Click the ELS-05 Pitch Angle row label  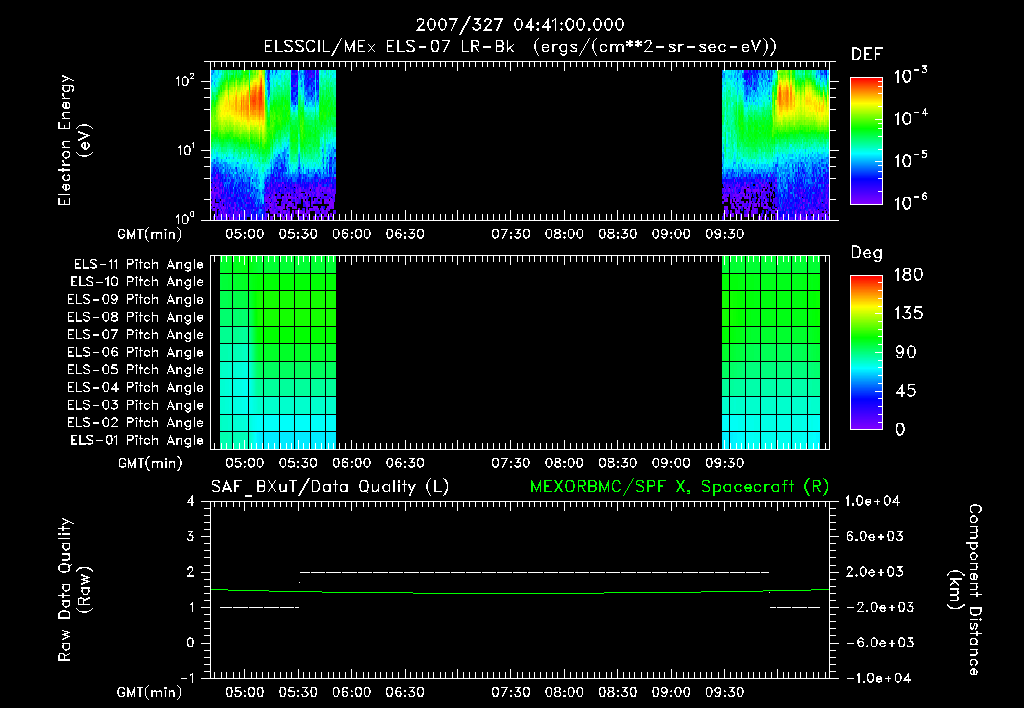135,370
